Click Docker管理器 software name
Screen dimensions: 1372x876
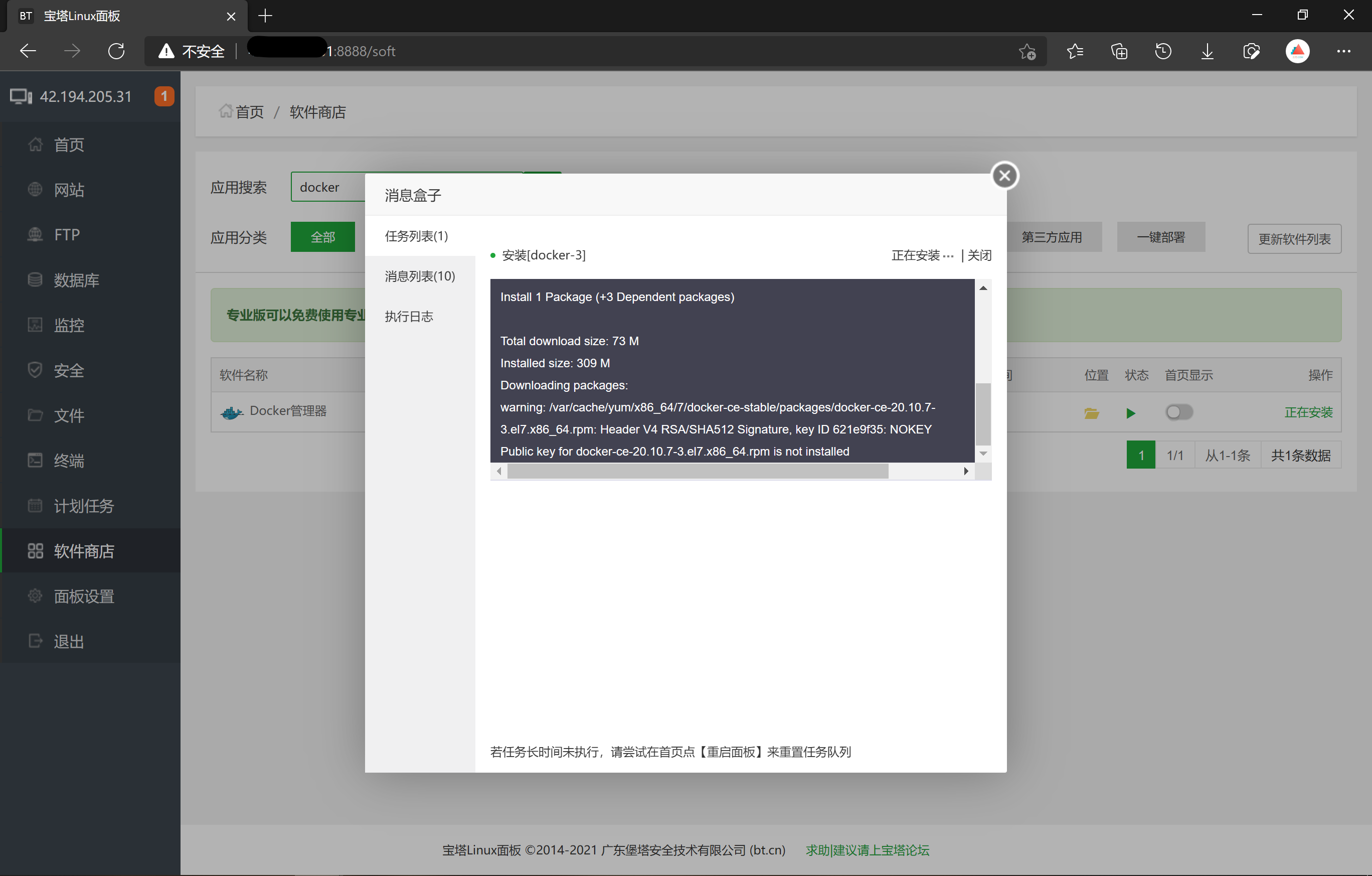(x=288, y=411)
